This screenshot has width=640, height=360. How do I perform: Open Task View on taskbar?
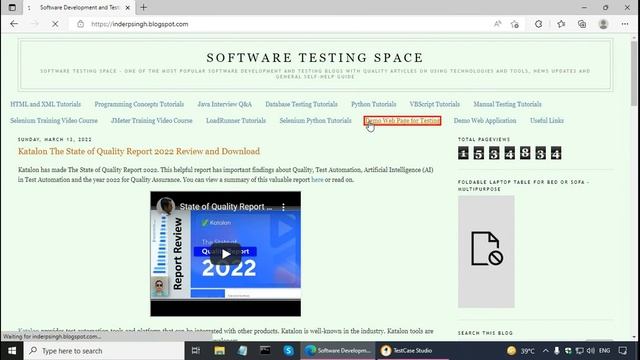coord(196,351)
